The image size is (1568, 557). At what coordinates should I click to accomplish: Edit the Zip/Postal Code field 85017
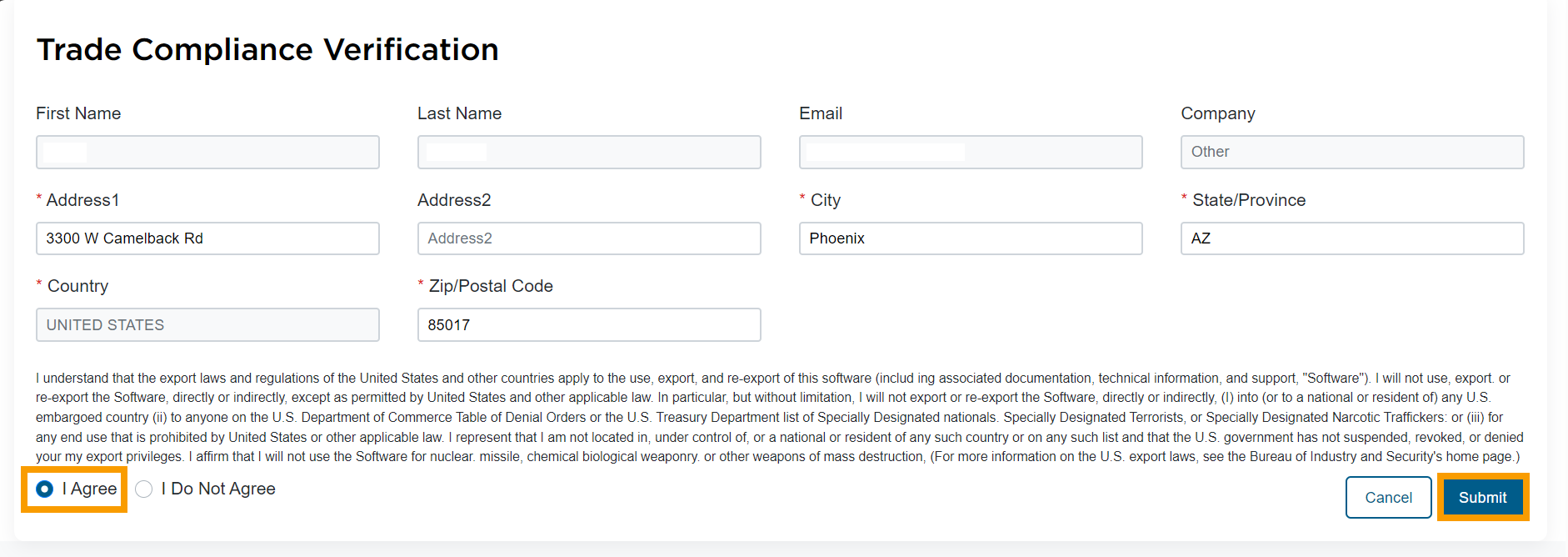tap(589, 324)
